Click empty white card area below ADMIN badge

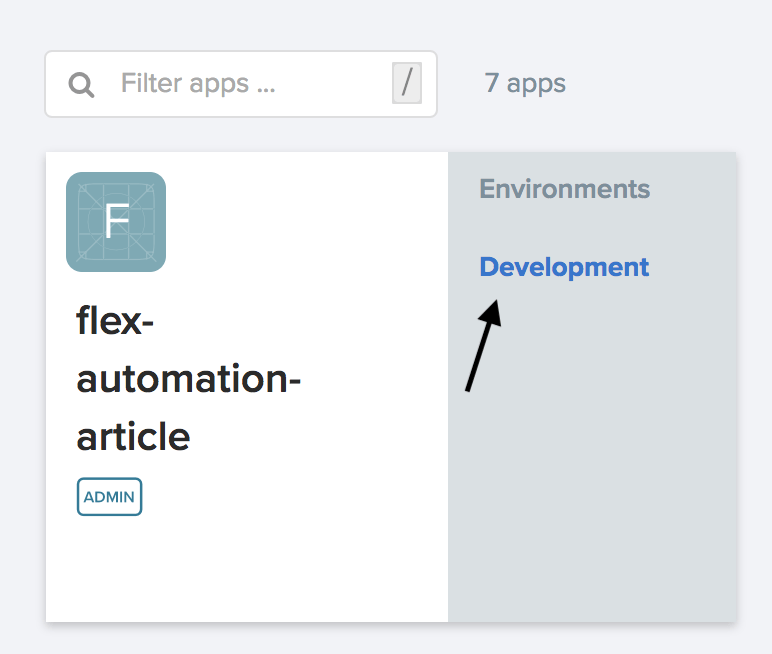point(240,570)
